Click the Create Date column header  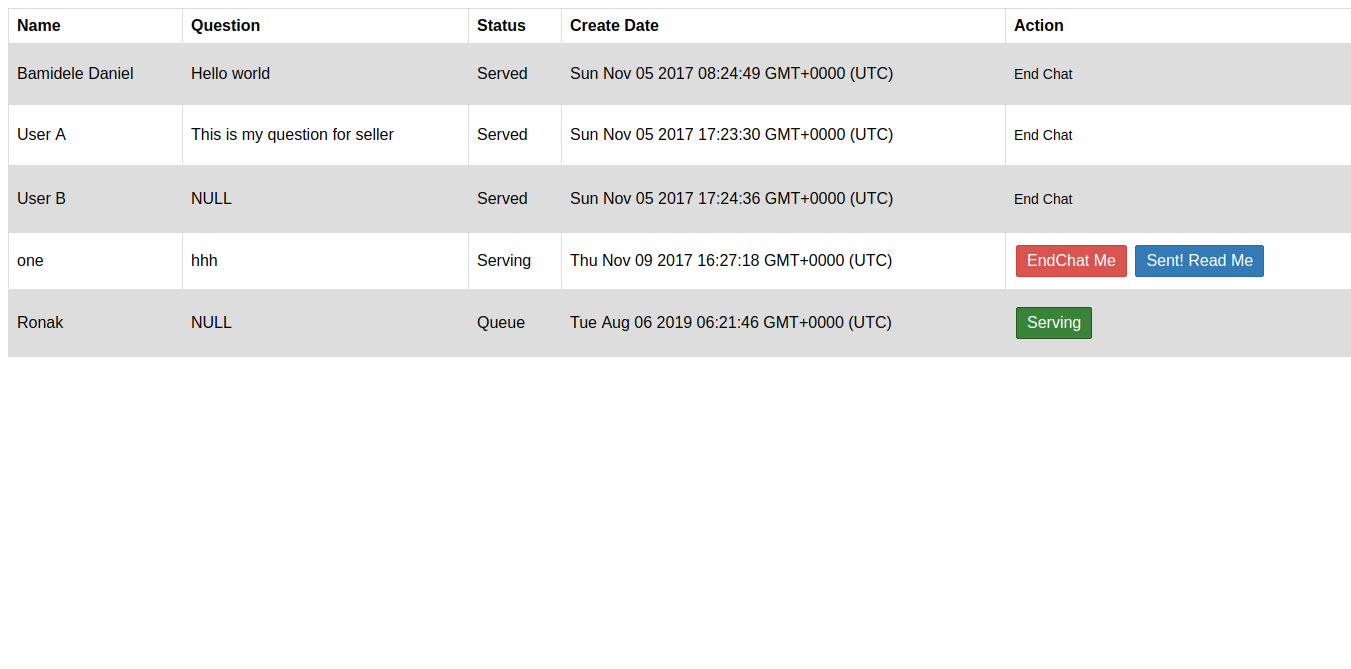pyautogui.click(x=614, y=26)
